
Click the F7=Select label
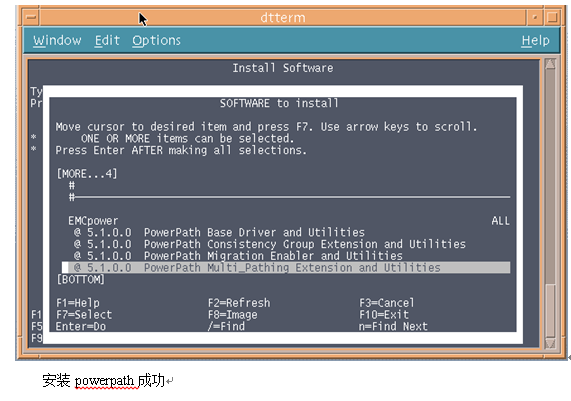pos(84,314)
